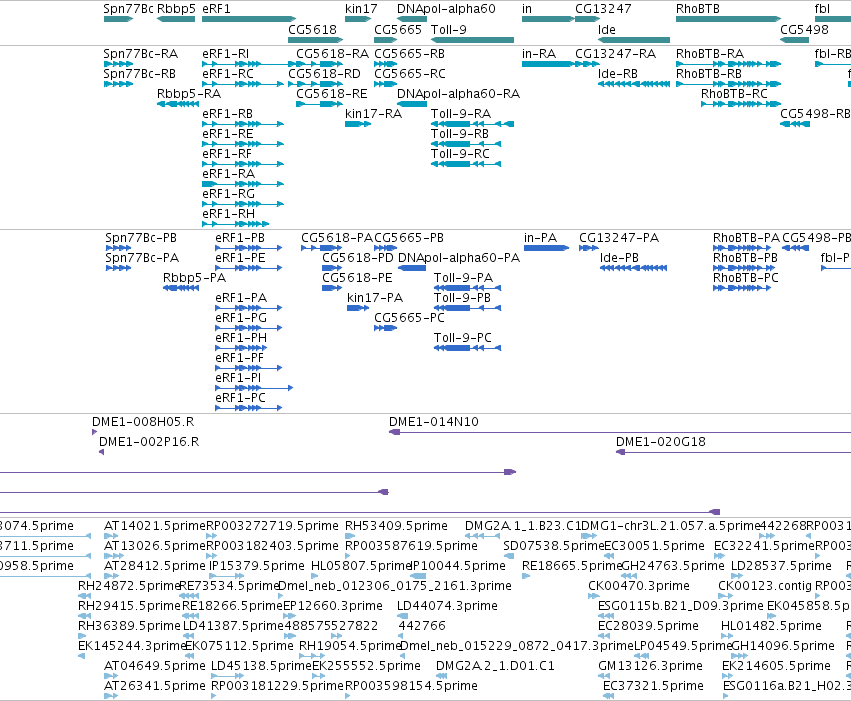Select protein eRF1-PI
This screenshot has width=851, height=701.
(x=238, y=377)
